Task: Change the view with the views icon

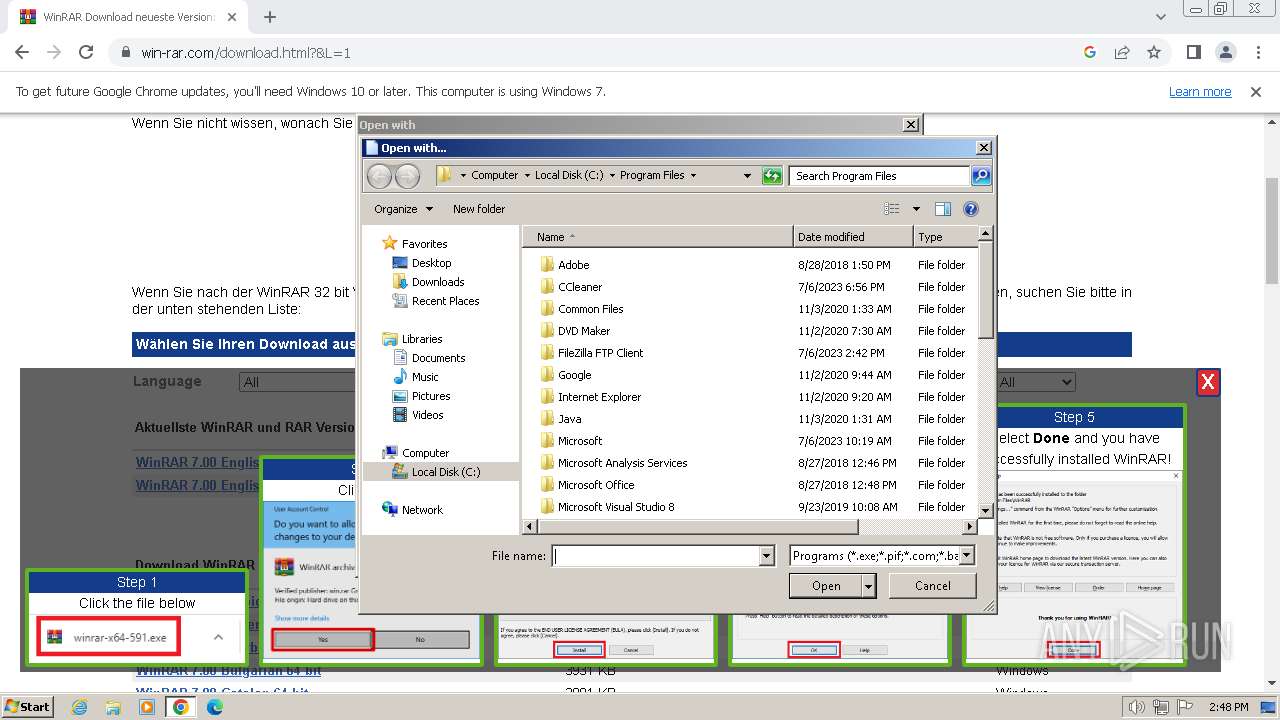Action: click(x=893, y=209)
